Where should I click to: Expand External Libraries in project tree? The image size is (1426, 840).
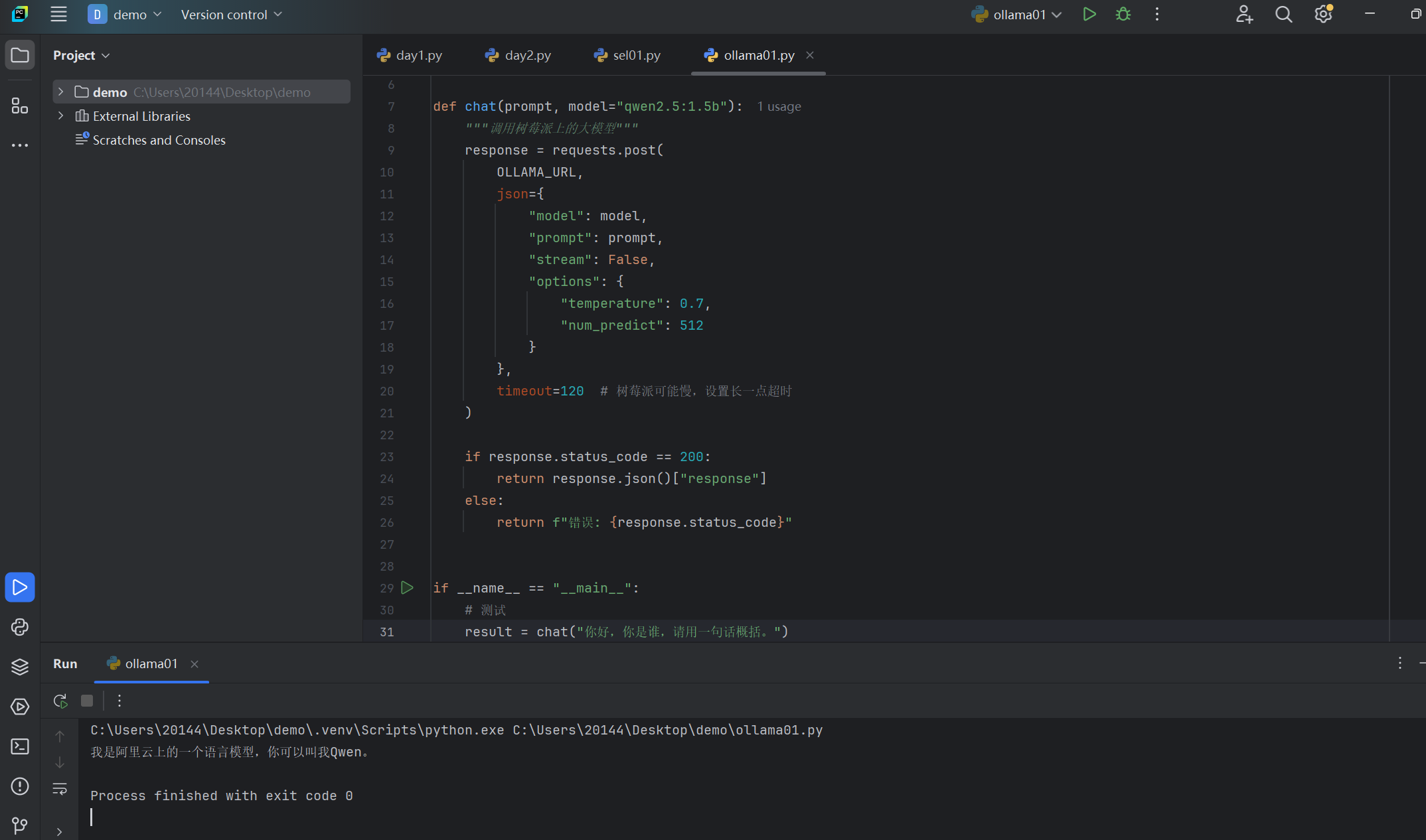(x=61, y=115)
